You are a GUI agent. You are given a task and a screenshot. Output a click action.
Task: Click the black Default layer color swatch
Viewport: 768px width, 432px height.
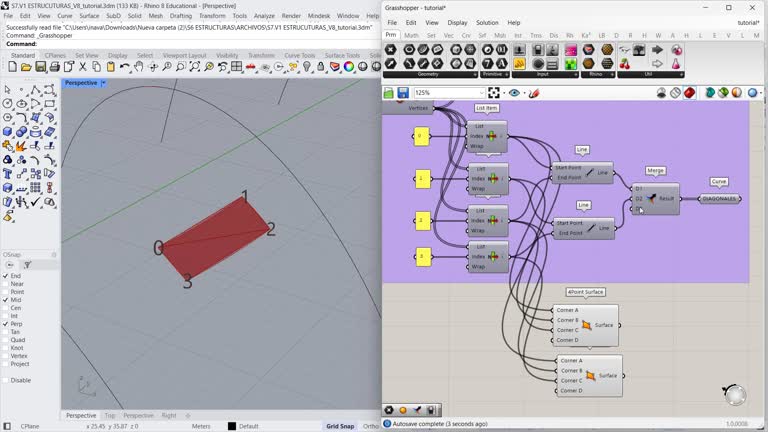(232, 426)
